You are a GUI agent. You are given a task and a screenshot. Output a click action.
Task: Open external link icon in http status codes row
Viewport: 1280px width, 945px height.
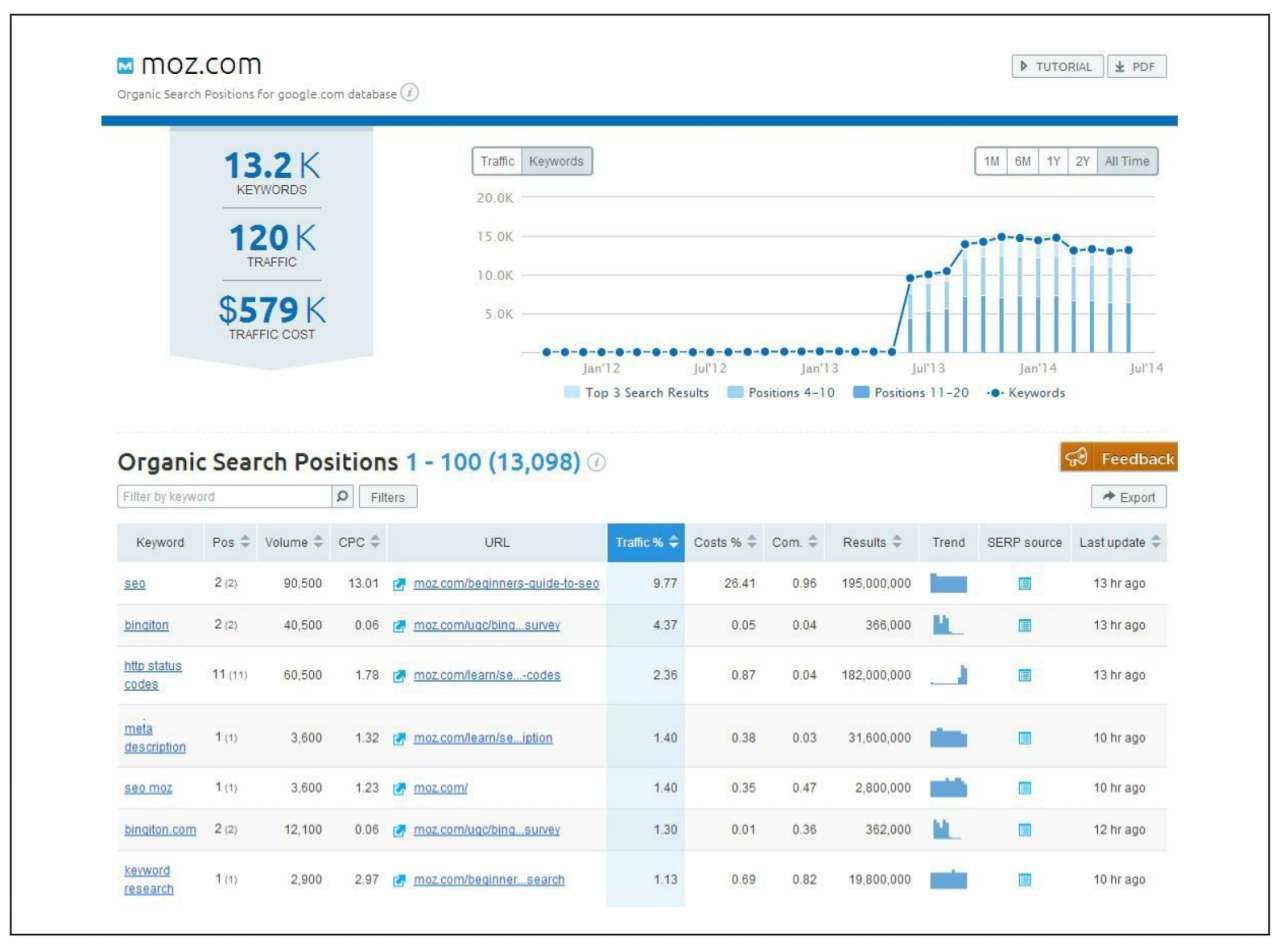coord(400,675)
